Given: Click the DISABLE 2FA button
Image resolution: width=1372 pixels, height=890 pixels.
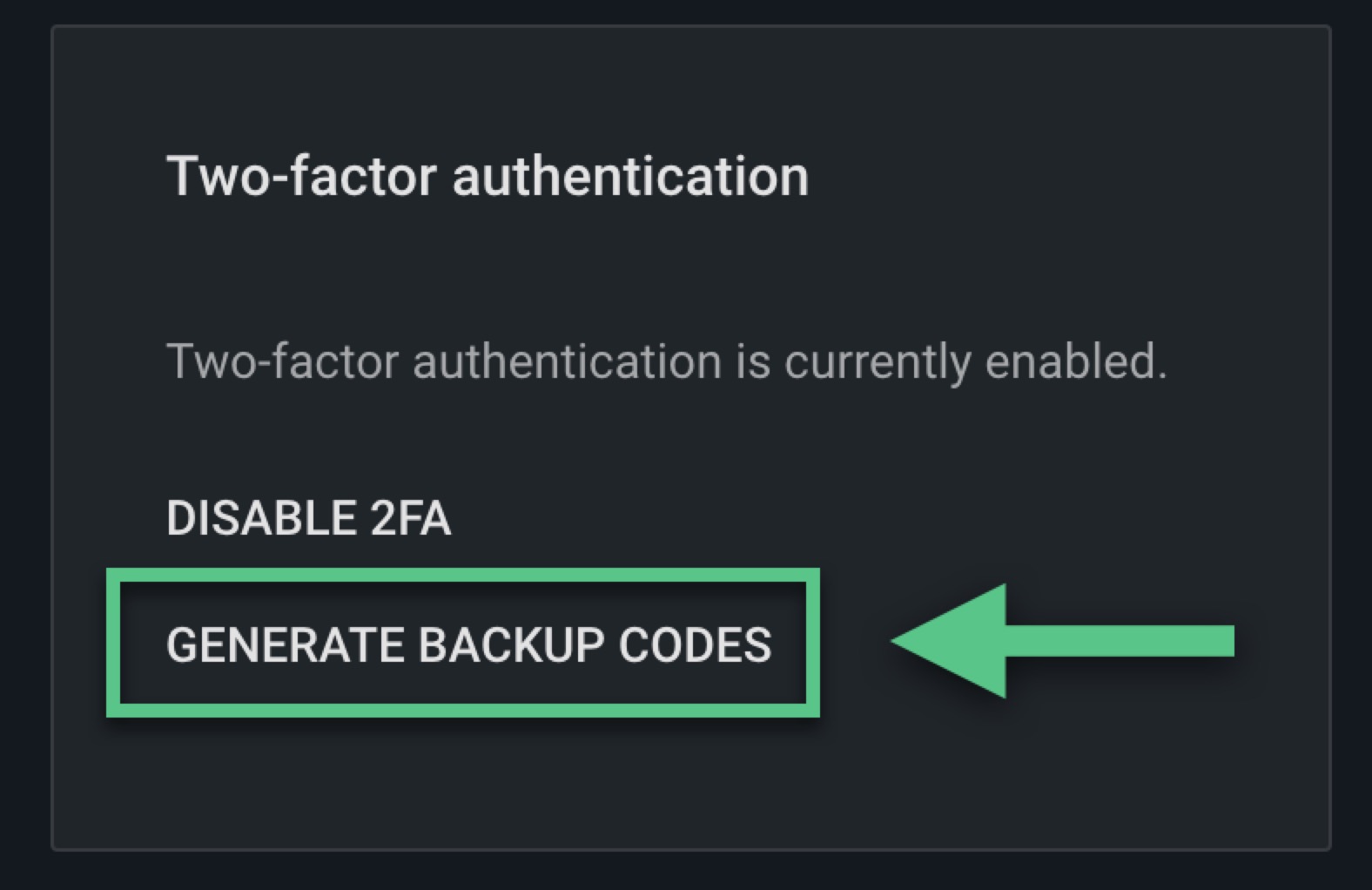Looking at the screenshot, I should pos(308,518).
